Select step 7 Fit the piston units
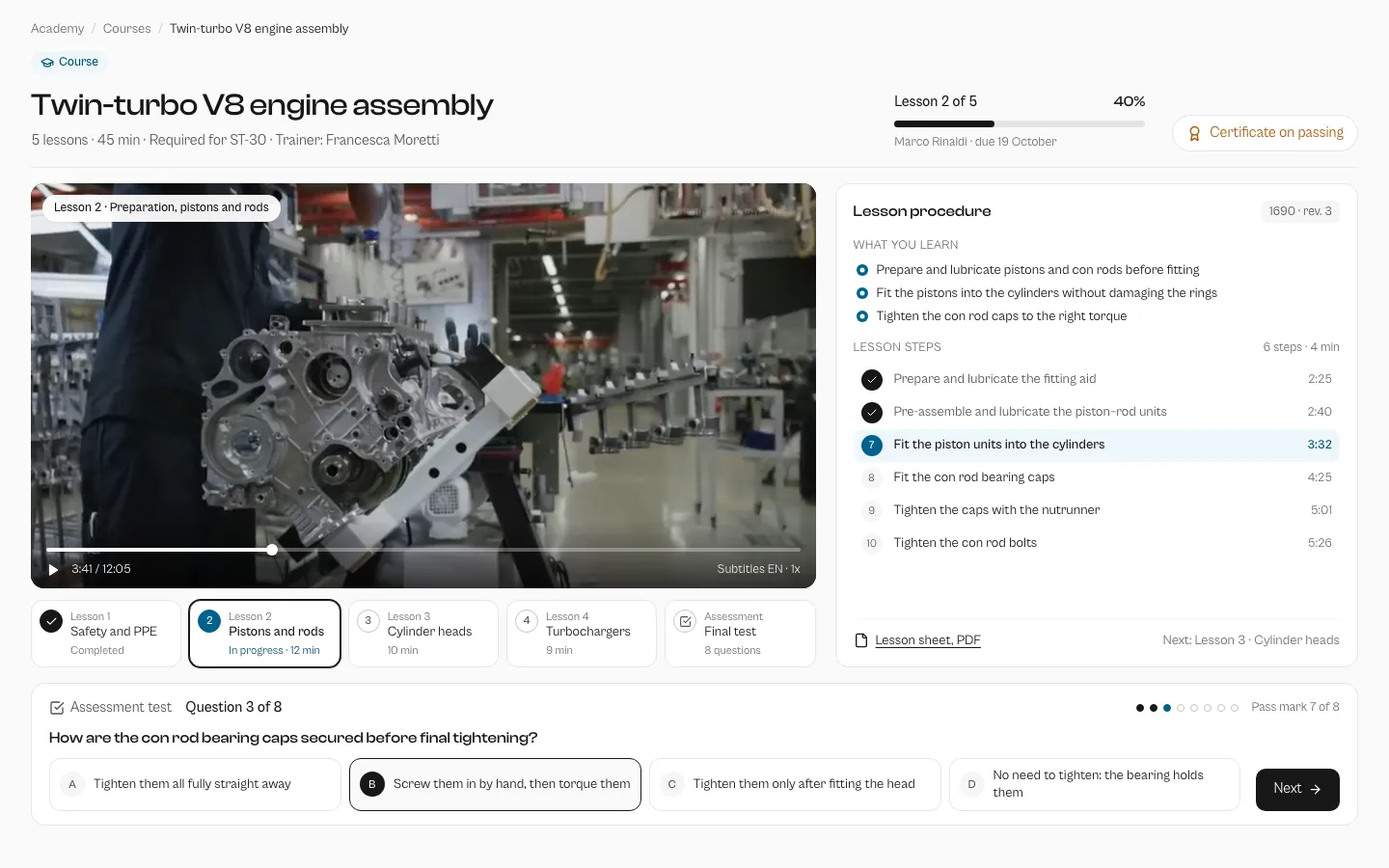 1096,445
